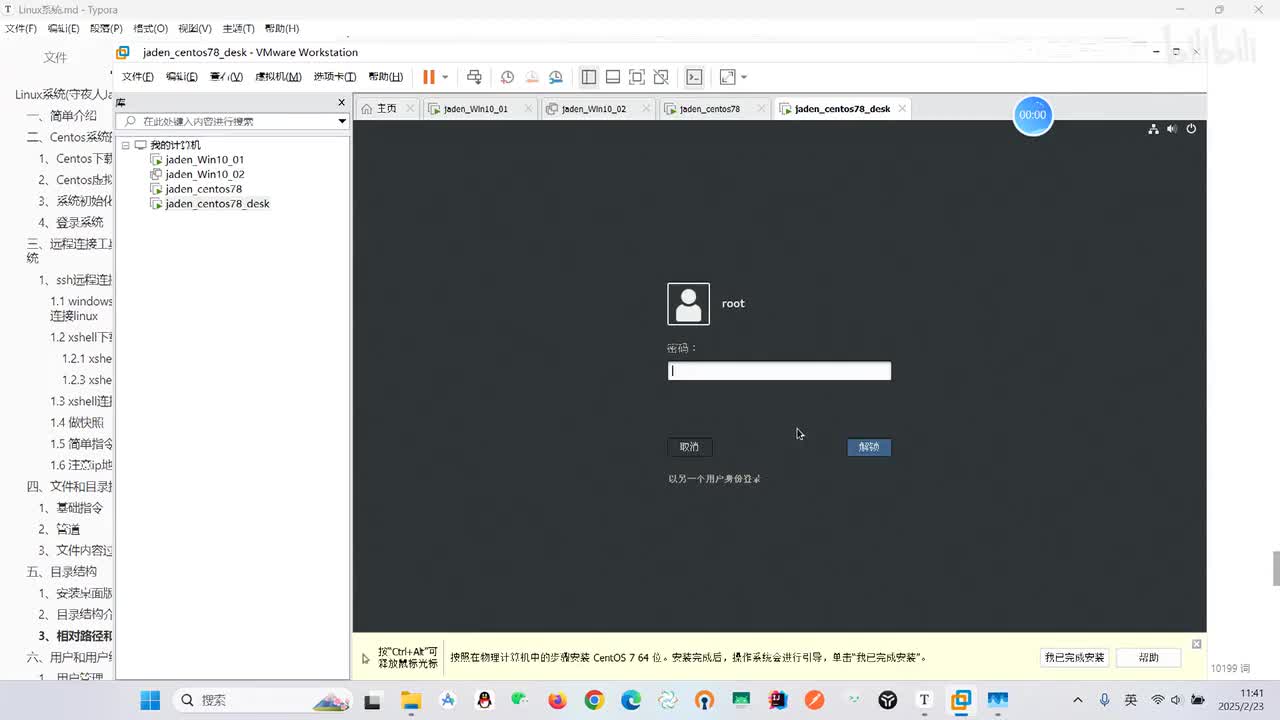Close the install hint bar
1280x720 pixels.
click(1196, 644)
